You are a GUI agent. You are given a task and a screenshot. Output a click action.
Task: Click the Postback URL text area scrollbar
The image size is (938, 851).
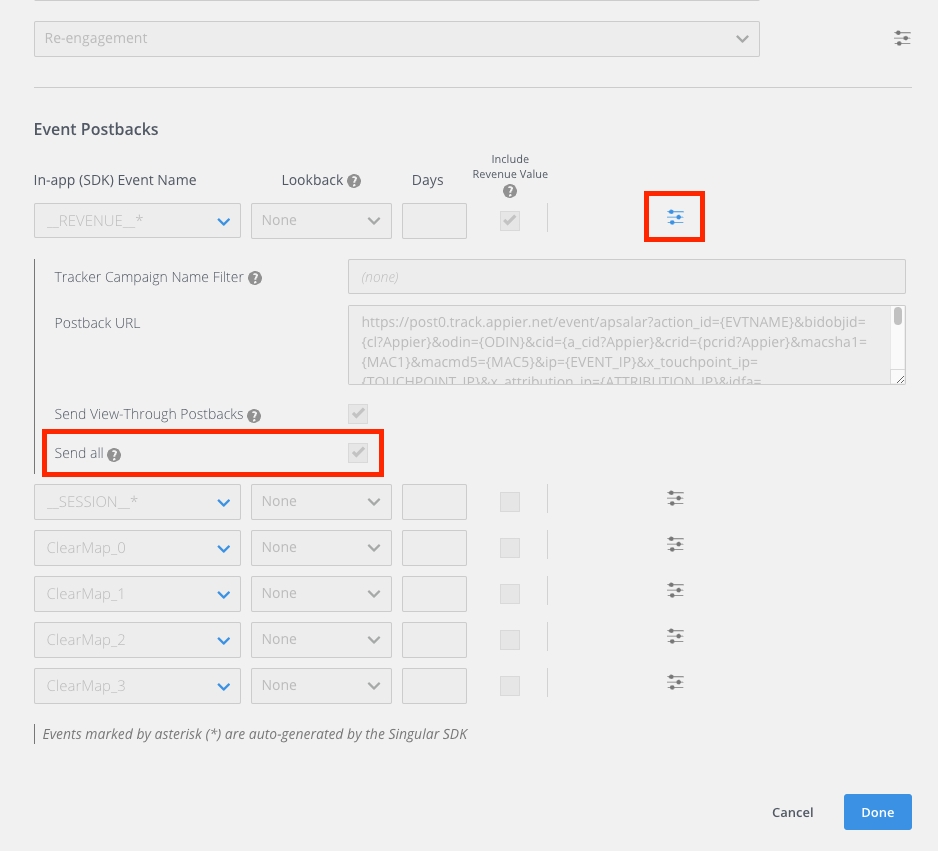click(x=898, y=318)
